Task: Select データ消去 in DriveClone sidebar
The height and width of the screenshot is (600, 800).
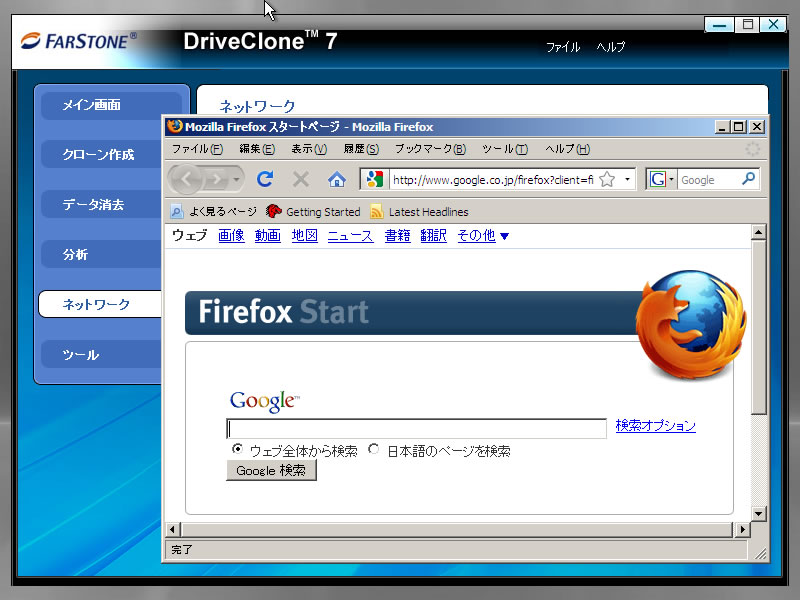Action: coord(102,205)
